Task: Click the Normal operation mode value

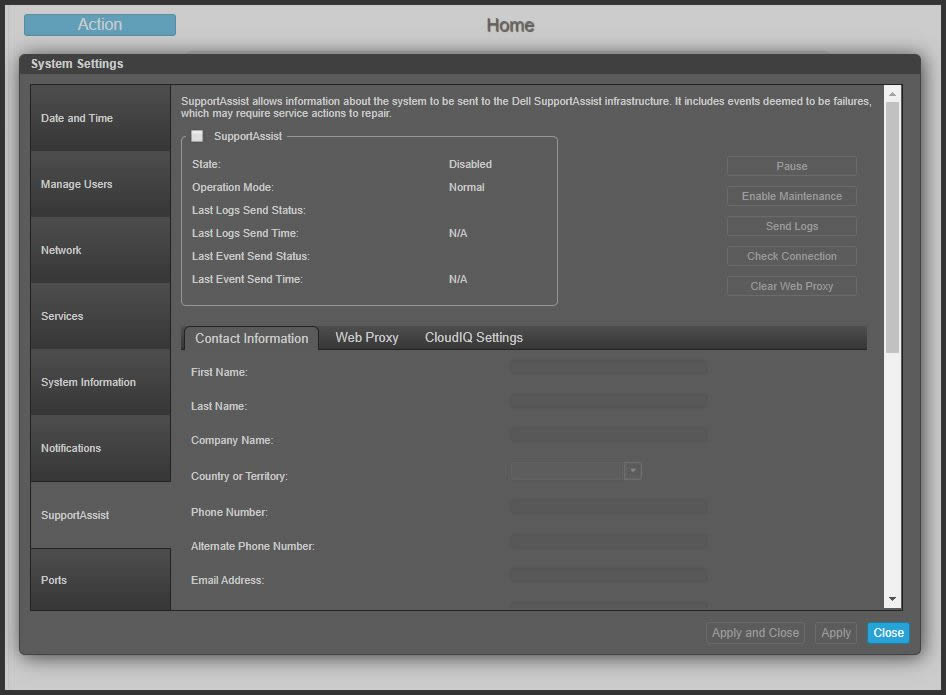Action: pos(466,187)
